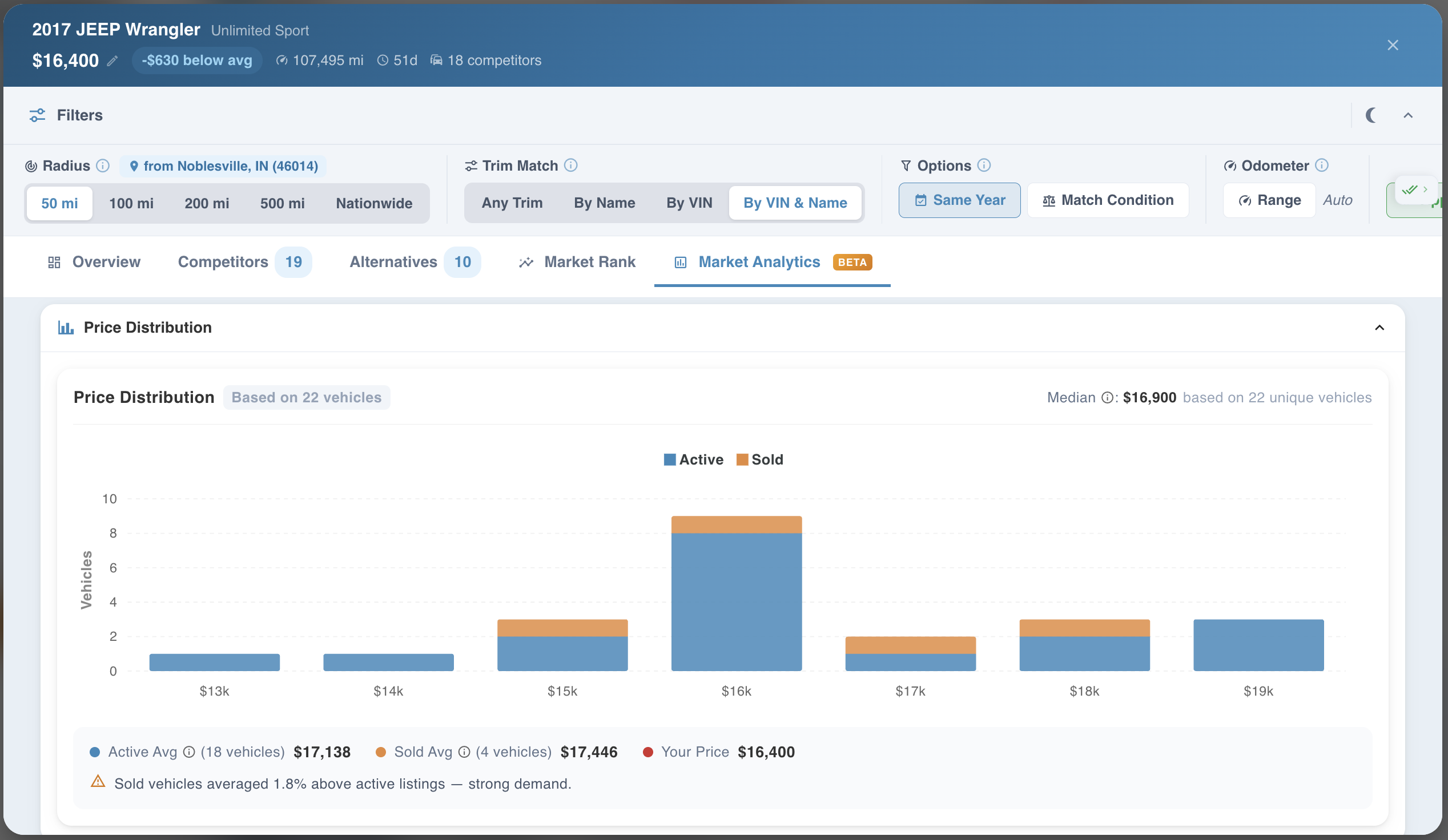
Task: Click the $13k bar
Action: click(214, 663)
